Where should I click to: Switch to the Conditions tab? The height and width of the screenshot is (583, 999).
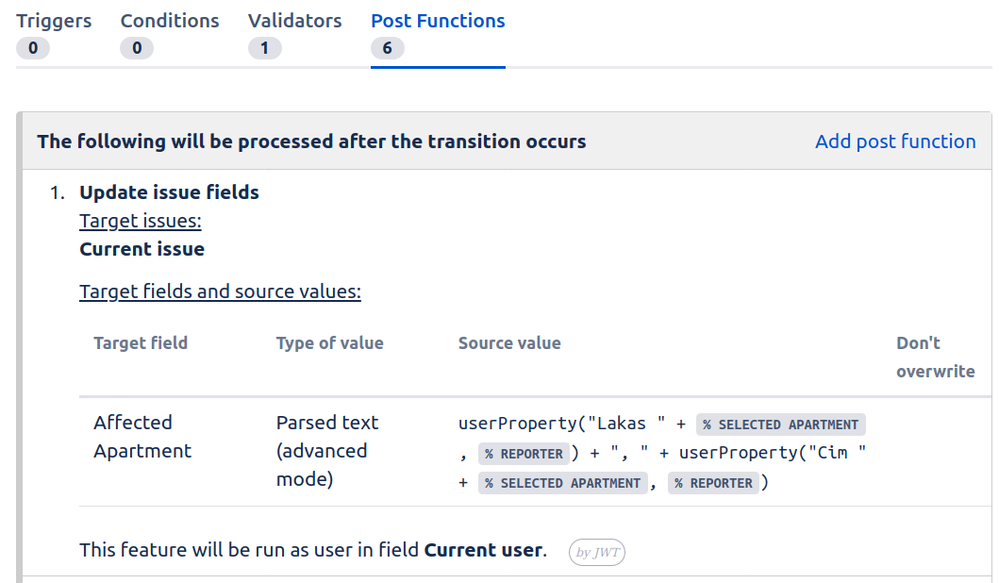[x=170, y=21]
